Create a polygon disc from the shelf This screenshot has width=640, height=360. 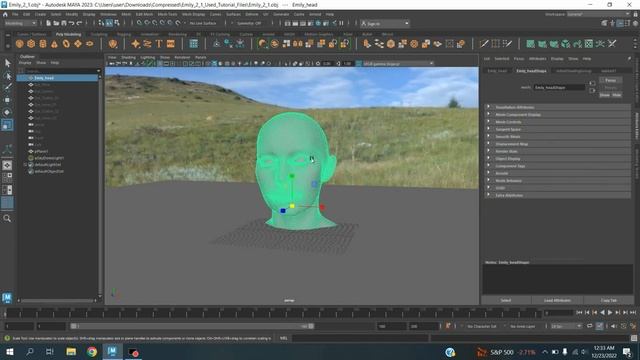[x=89, y=44]
